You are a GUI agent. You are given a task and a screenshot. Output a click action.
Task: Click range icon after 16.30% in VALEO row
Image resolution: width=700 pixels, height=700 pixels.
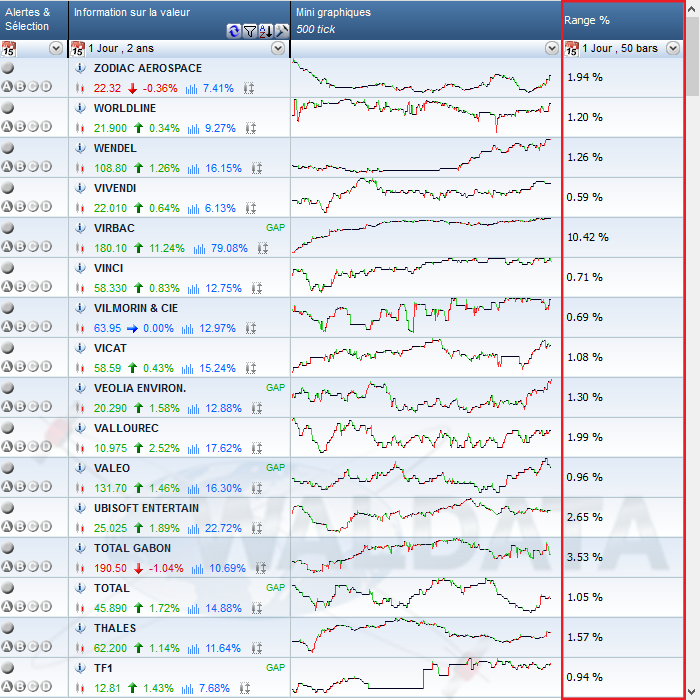click(x=257, y=488)
